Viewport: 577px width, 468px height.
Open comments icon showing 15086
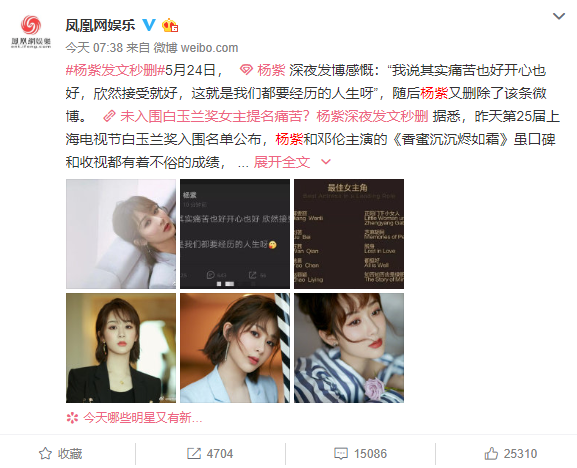[360, 453]
